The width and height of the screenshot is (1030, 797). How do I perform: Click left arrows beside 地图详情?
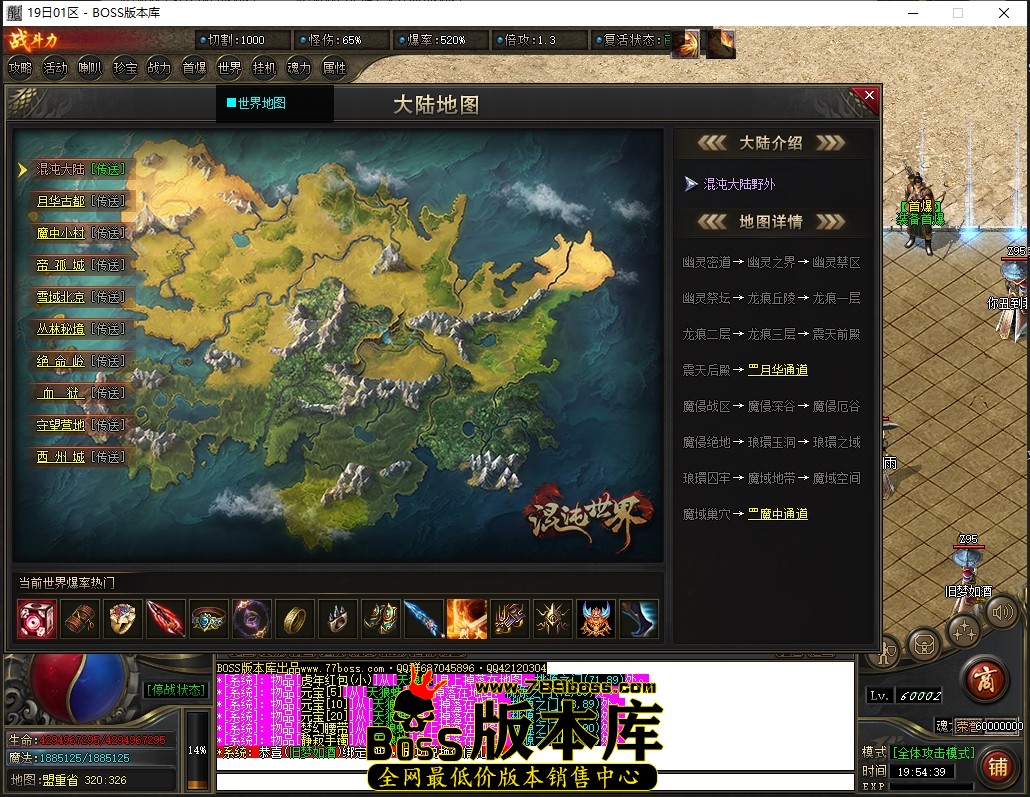coord(712,221)
